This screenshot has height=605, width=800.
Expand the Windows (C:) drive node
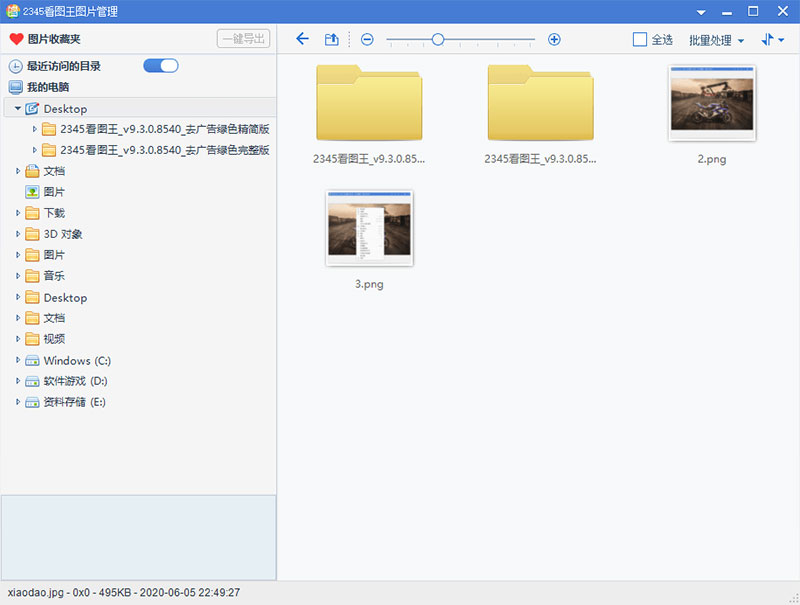(18, 360)
